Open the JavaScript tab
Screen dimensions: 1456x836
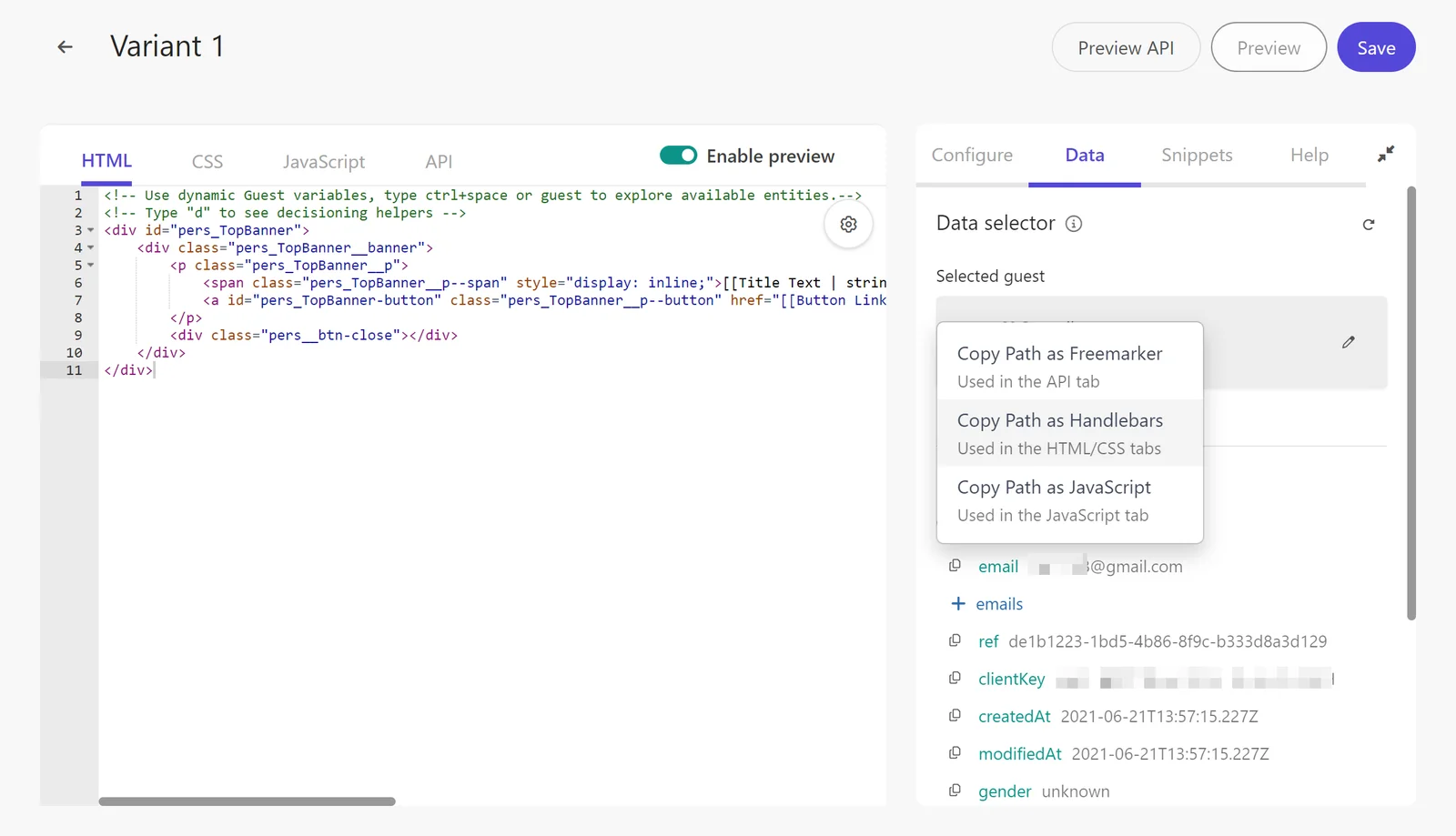(x=323, y=161)
